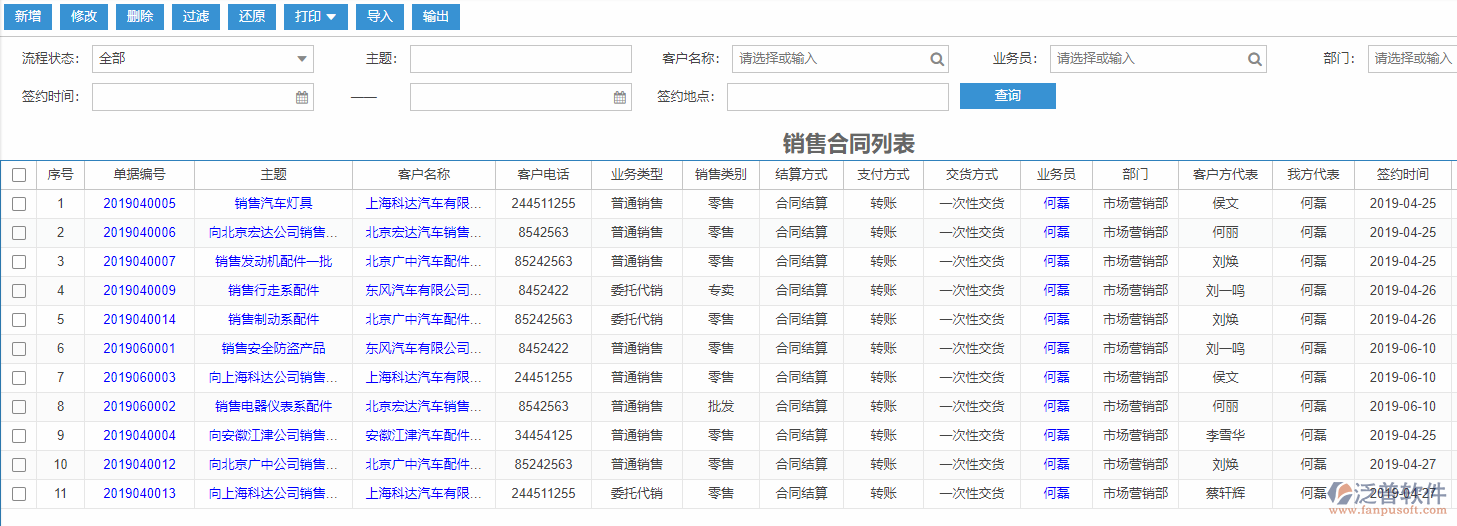Viewport: 1457px width, 526px height.
Task: Focus the 签约地点 input field
Action: [838, 97]
